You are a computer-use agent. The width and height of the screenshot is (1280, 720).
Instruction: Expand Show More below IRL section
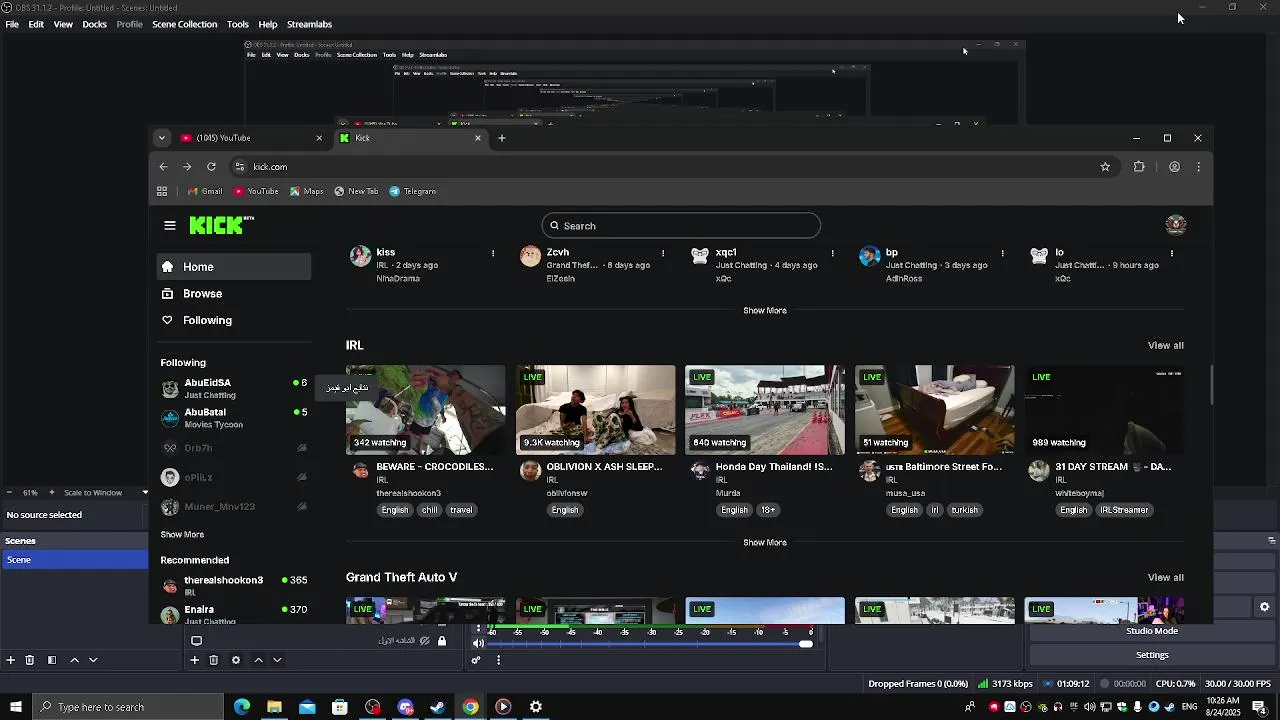click(x=765, y=542)
